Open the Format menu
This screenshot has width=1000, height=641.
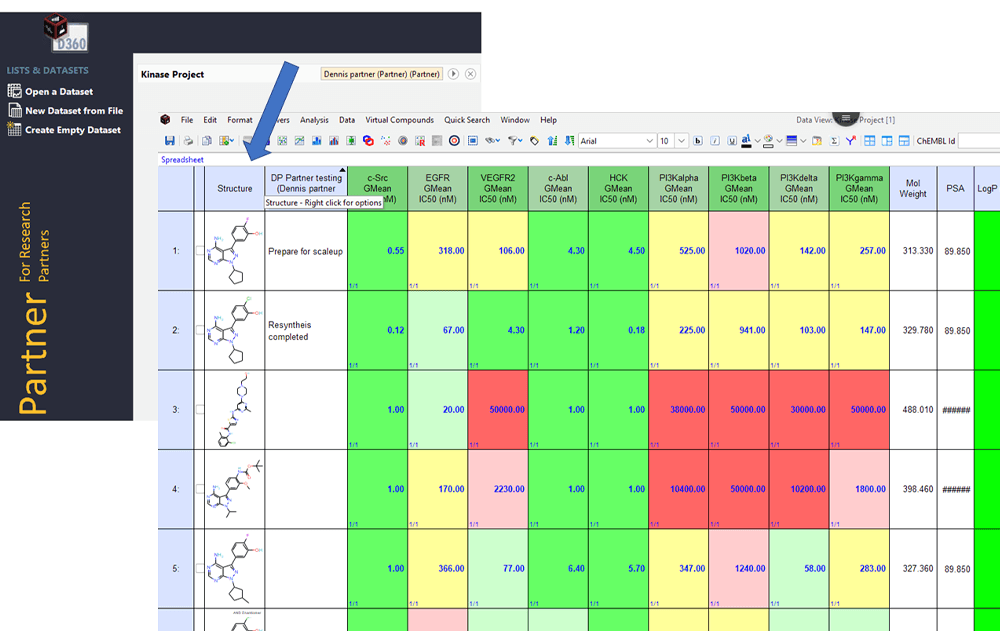tap(240, 120)
